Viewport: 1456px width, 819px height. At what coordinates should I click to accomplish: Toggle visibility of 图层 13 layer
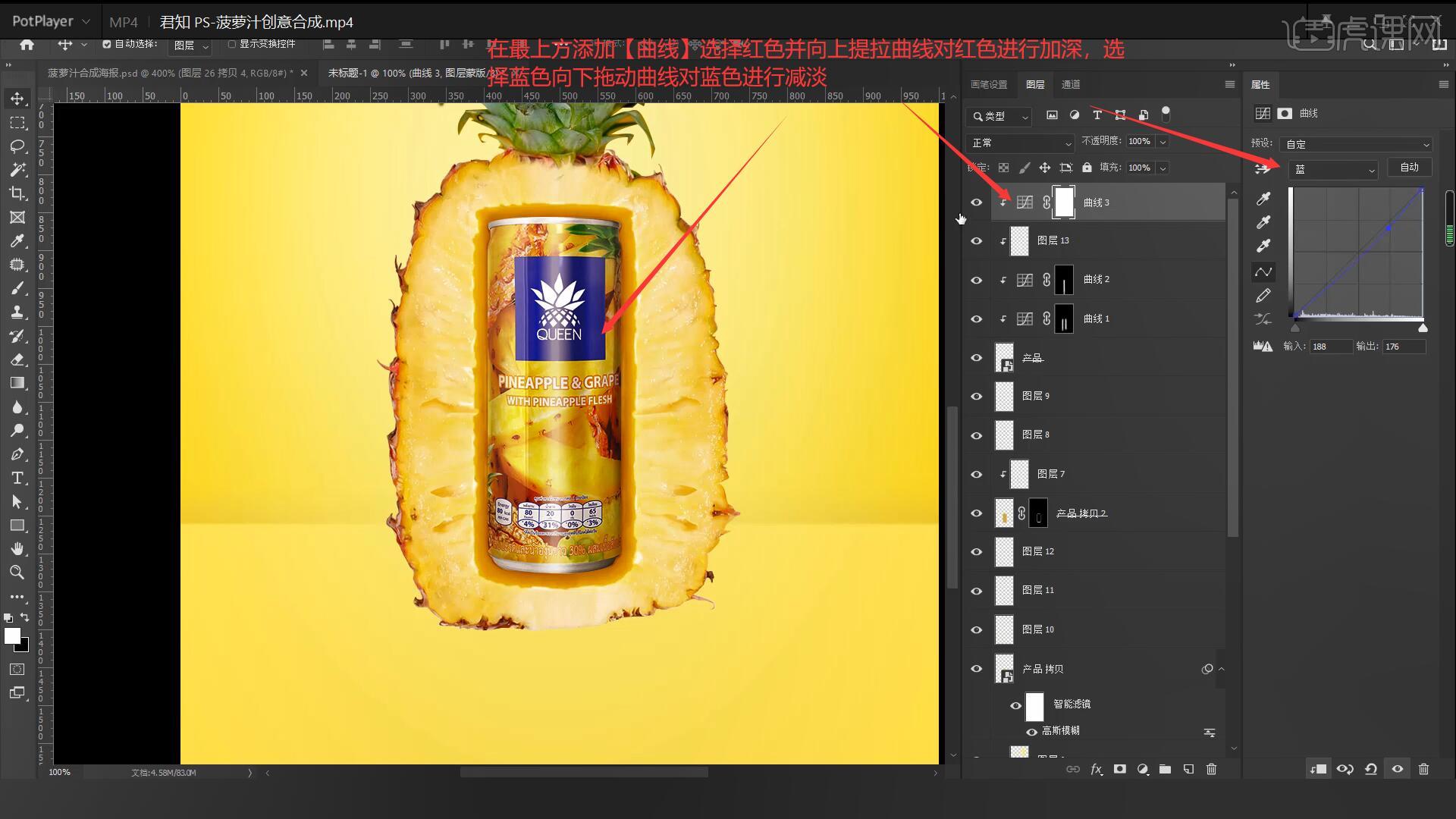click(x=977, y=241)
